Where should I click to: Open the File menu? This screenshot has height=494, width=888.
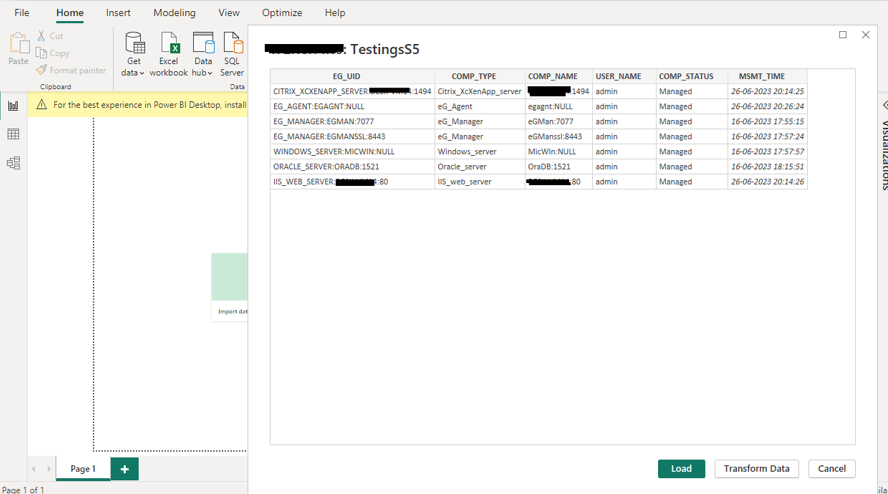[x=22, y=12]
